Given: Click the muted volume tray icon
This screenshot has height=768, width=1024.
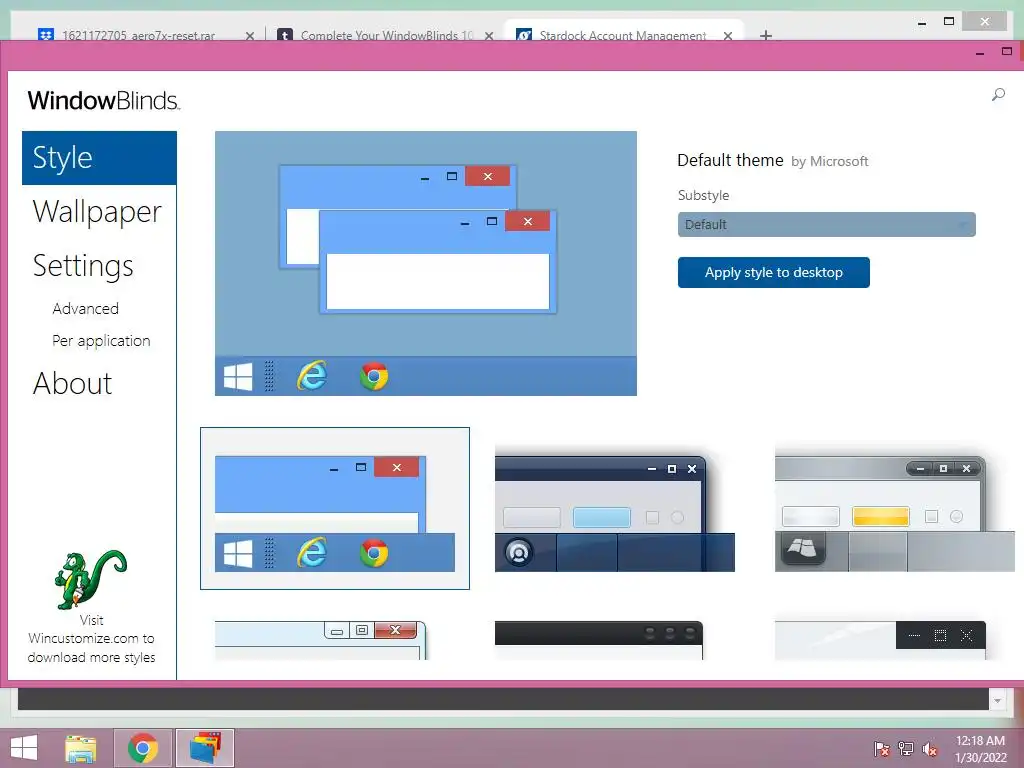Looking at the screenshot, I should 929,748.
